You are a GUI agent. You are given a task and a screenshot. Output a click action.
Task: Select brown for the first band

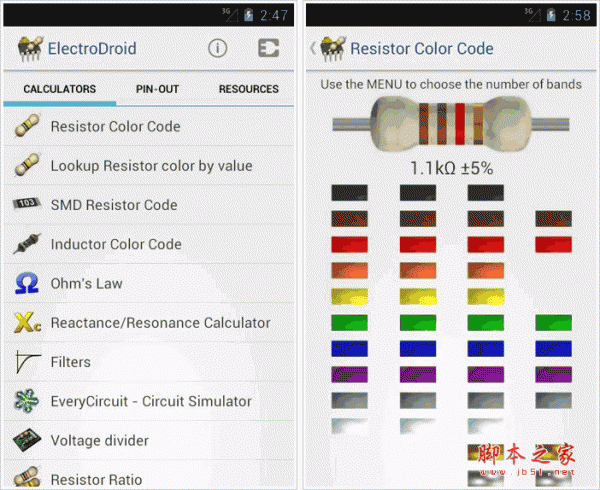point(349,219)
